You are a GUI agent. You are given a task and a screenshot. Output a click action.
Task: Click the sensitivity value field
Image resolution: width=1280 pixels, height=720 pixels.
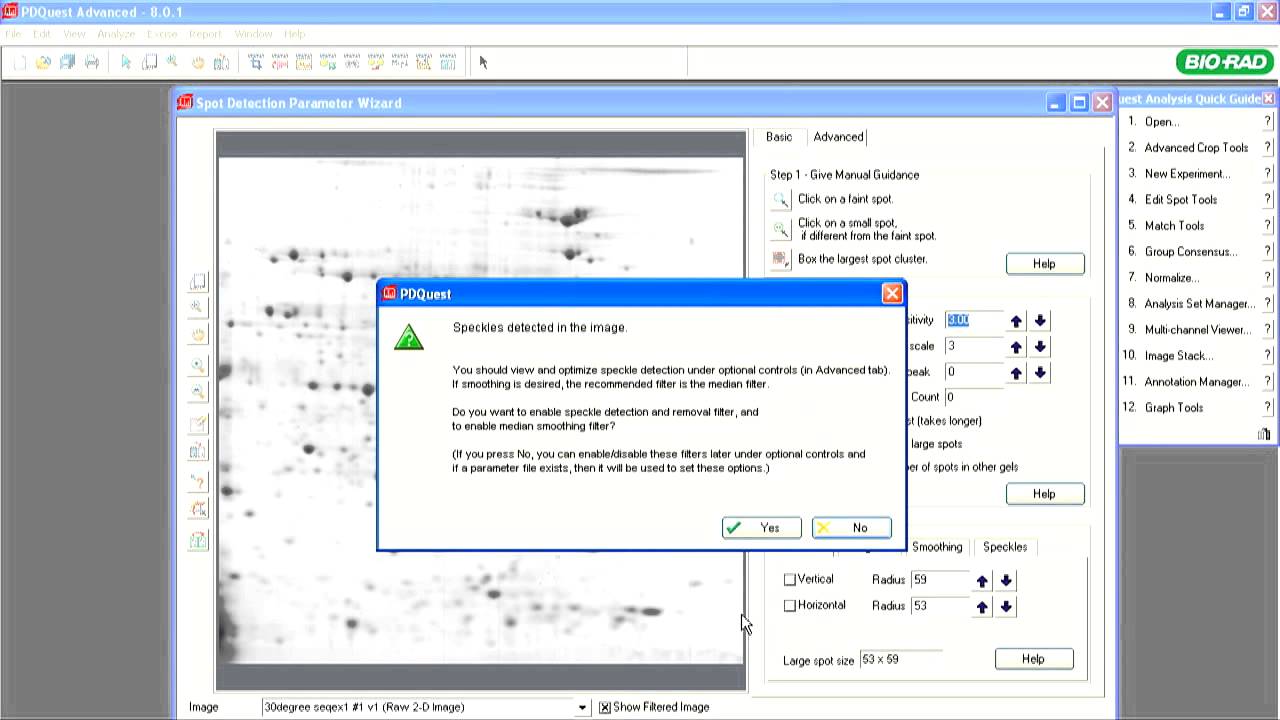972,320
